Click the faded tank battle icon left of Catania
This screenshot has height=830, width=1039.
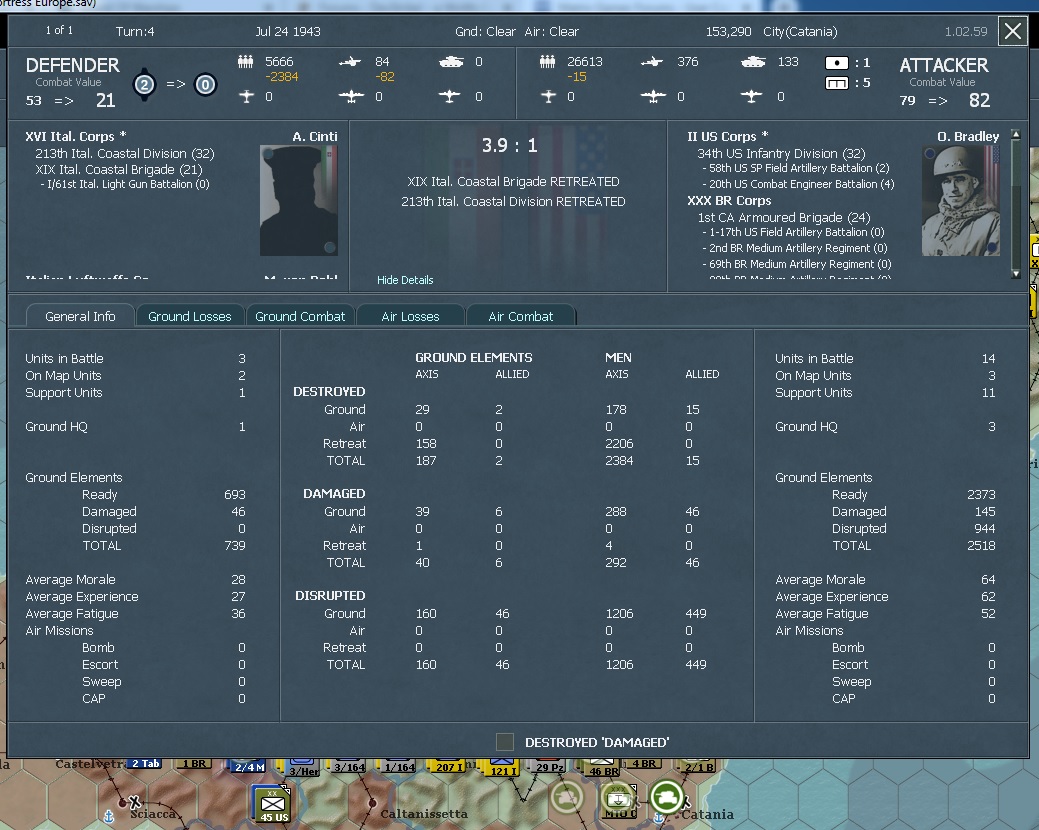[x=568, y=798]
